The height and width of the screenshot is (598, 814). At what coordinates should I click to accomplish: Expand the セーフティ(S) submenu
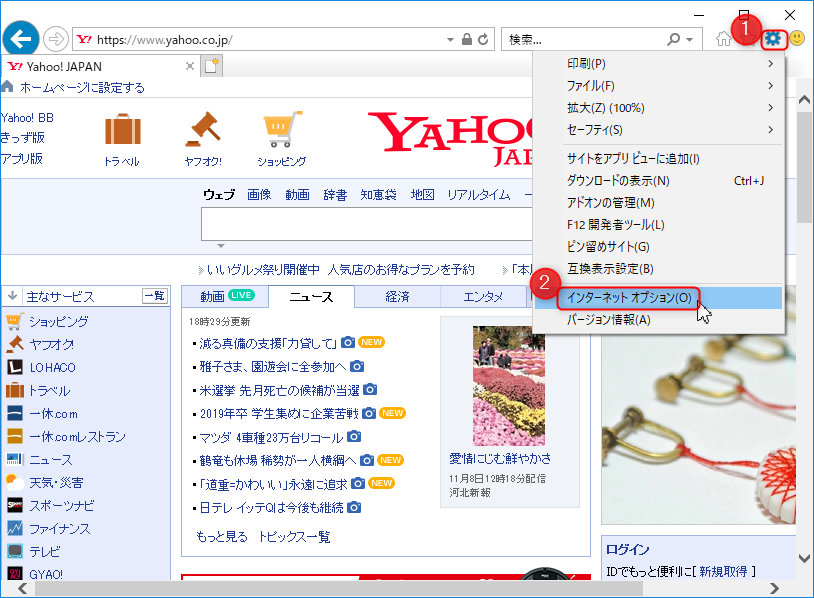pos(770,130)
